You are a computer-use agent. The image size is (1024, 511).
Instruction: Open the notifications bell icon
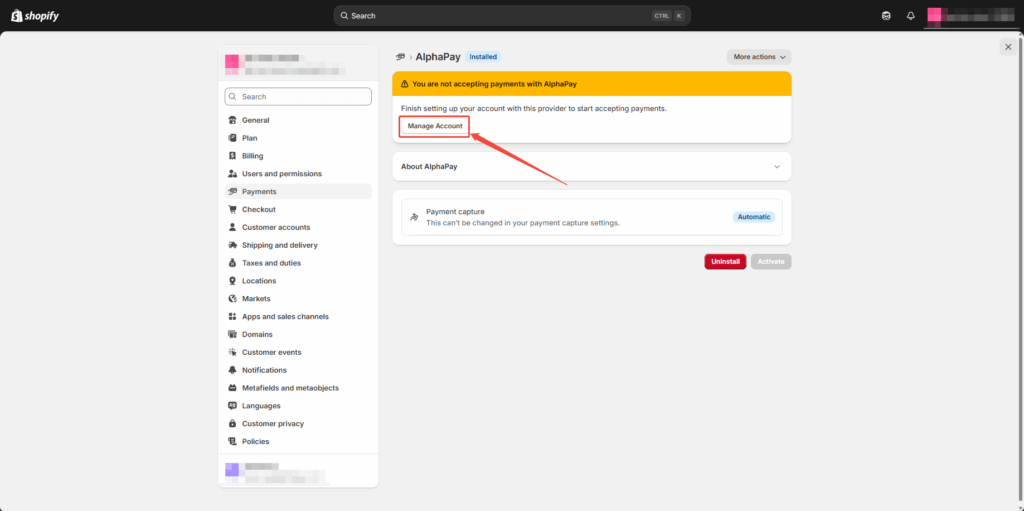910,16
